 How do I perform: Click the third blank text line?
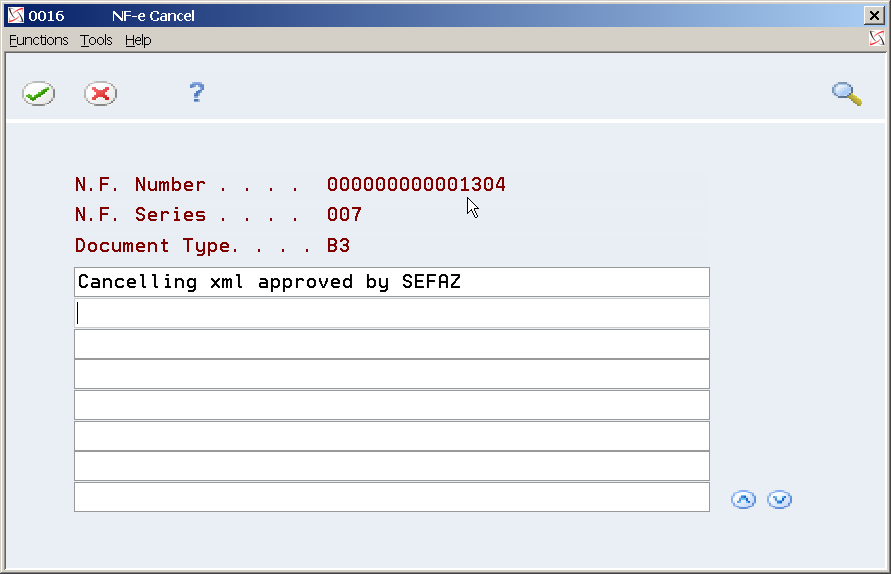[392, 344]
